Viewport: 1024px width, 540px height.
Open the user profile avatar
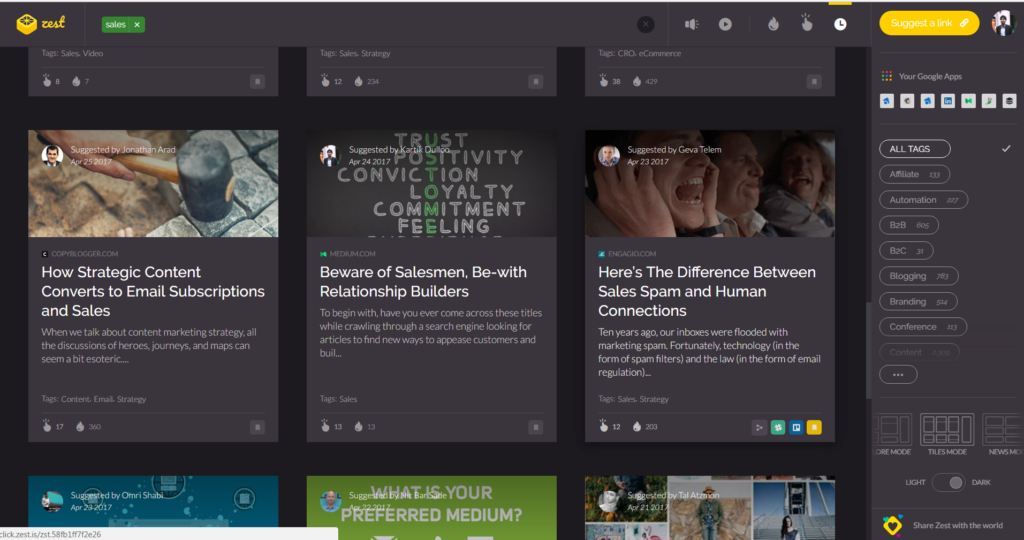(x=1003, y=24)
